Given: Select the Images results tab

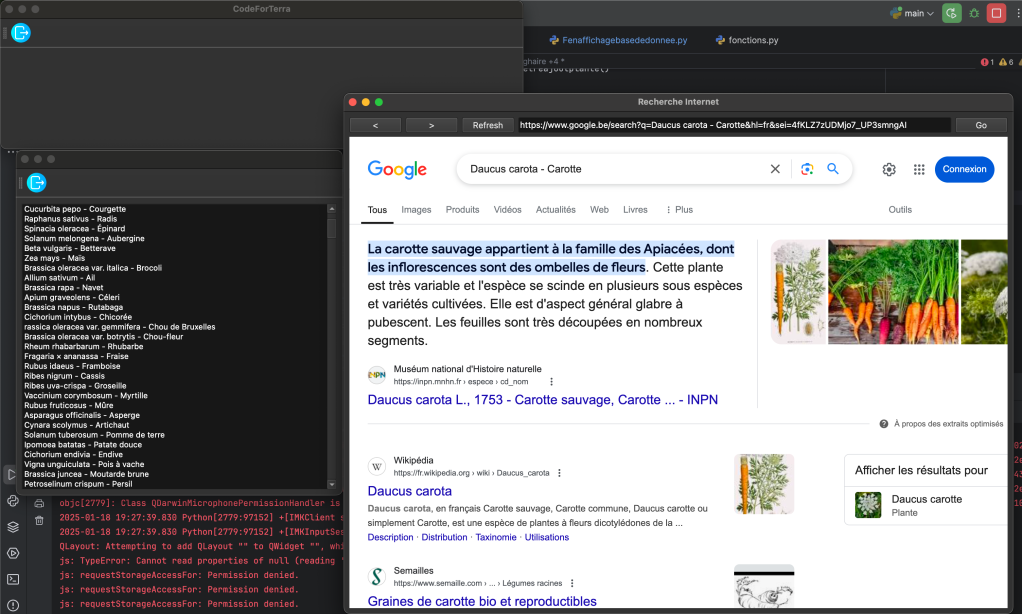Looking at the screenshot, I should point(416,210).
